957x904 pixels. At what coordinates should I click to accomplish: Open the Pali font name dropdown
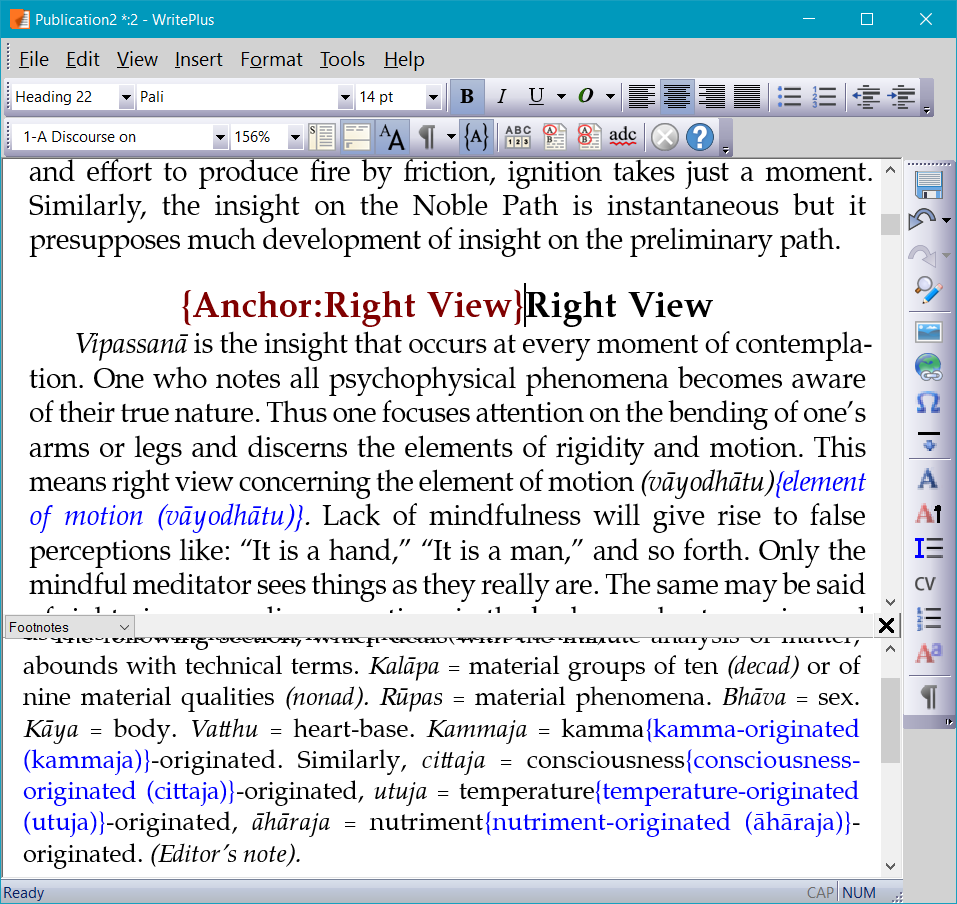pos(345,97)
